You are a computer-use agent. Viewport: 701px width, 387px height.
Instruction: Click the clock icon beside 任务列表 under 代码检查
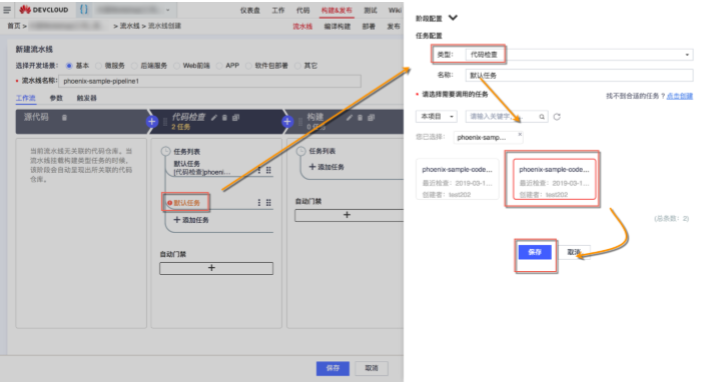[165, 151]
